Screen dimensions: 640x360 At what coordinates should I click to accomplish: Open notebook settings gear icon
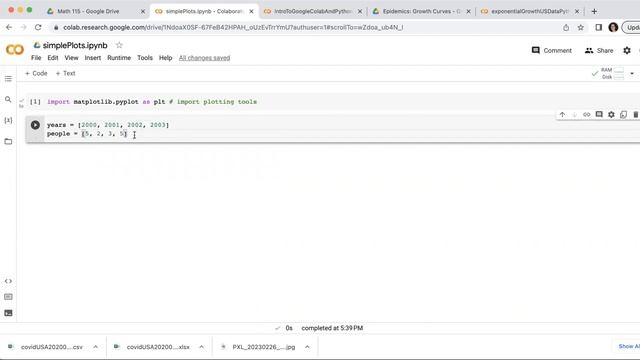click(x=627, y=50)
